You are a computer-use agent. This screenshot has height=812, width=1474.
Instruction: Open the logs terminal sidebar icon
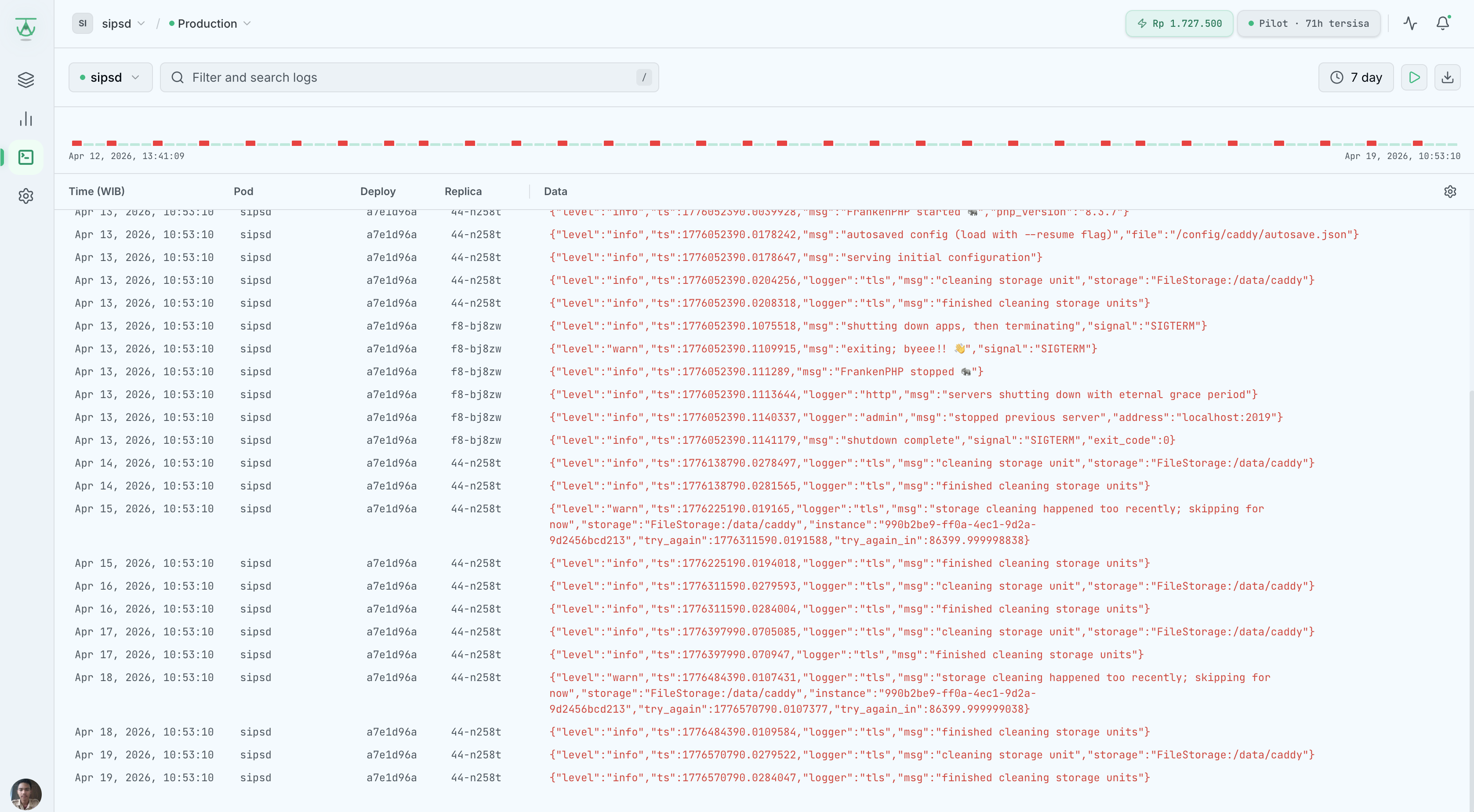[x=26, y=157]
